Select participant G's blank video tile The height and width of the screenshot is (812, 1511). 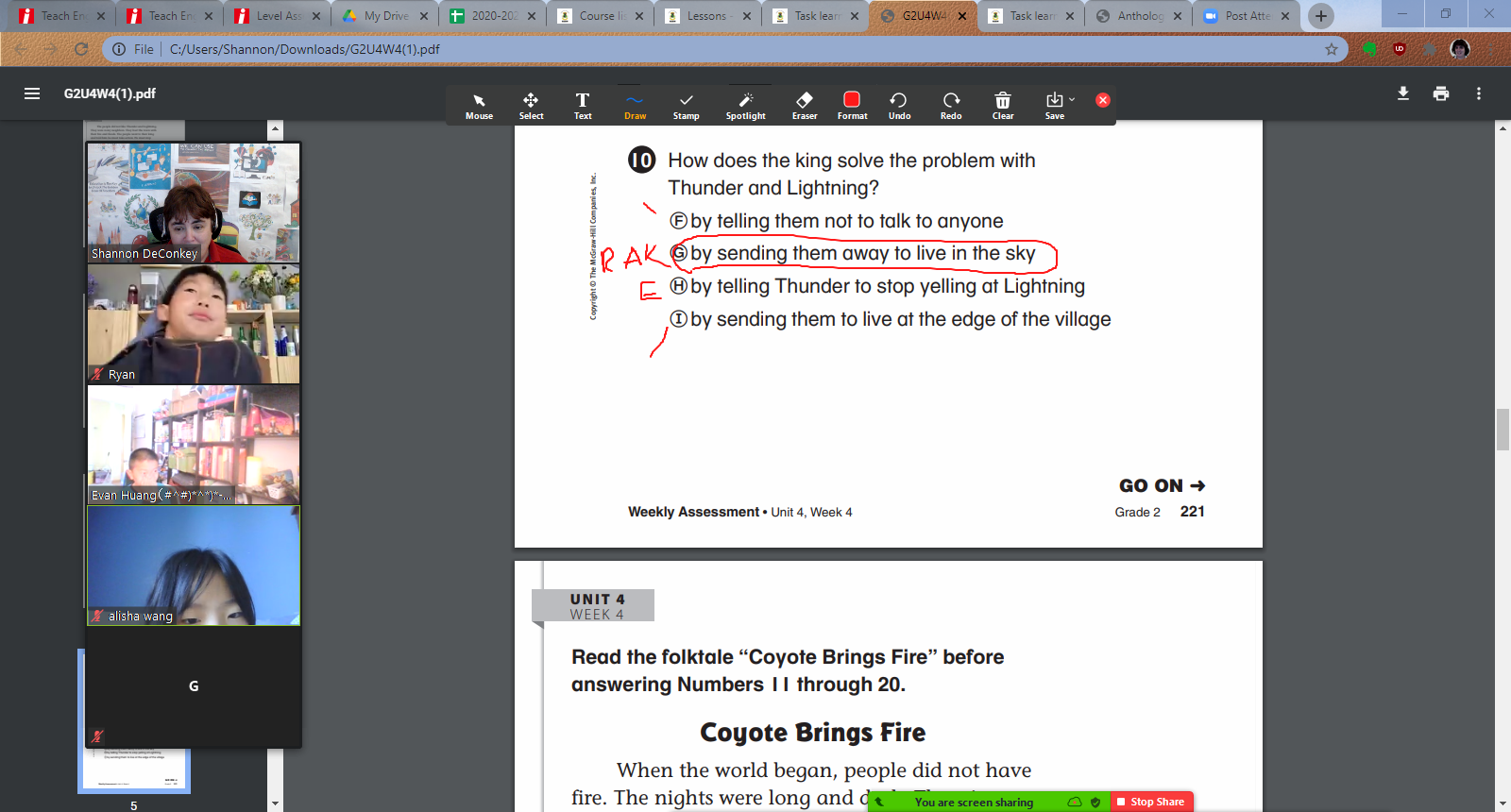click(x=194, y=686)
